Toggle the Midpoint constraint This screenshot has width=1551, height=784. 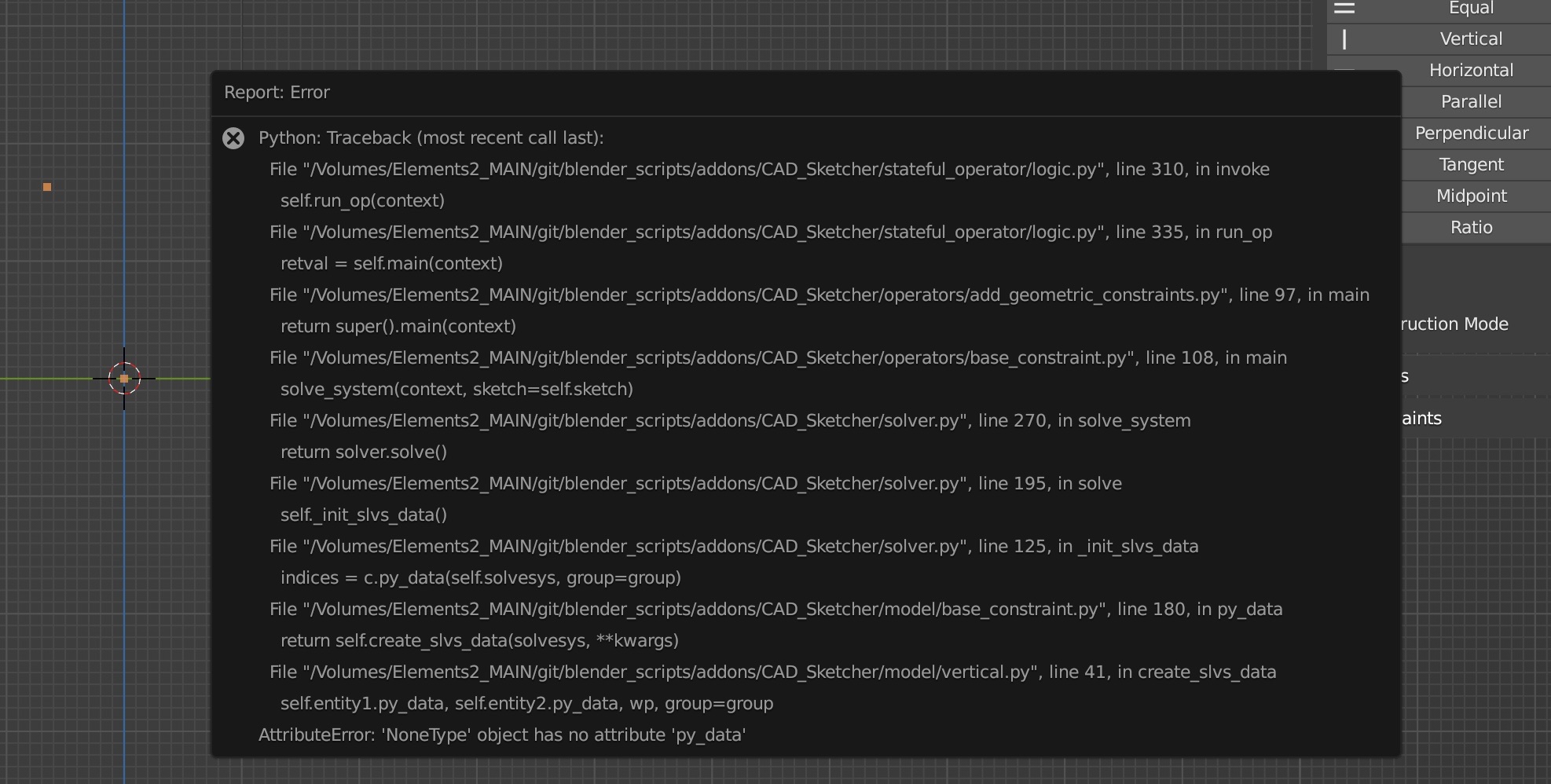[x=1471, y=195]
